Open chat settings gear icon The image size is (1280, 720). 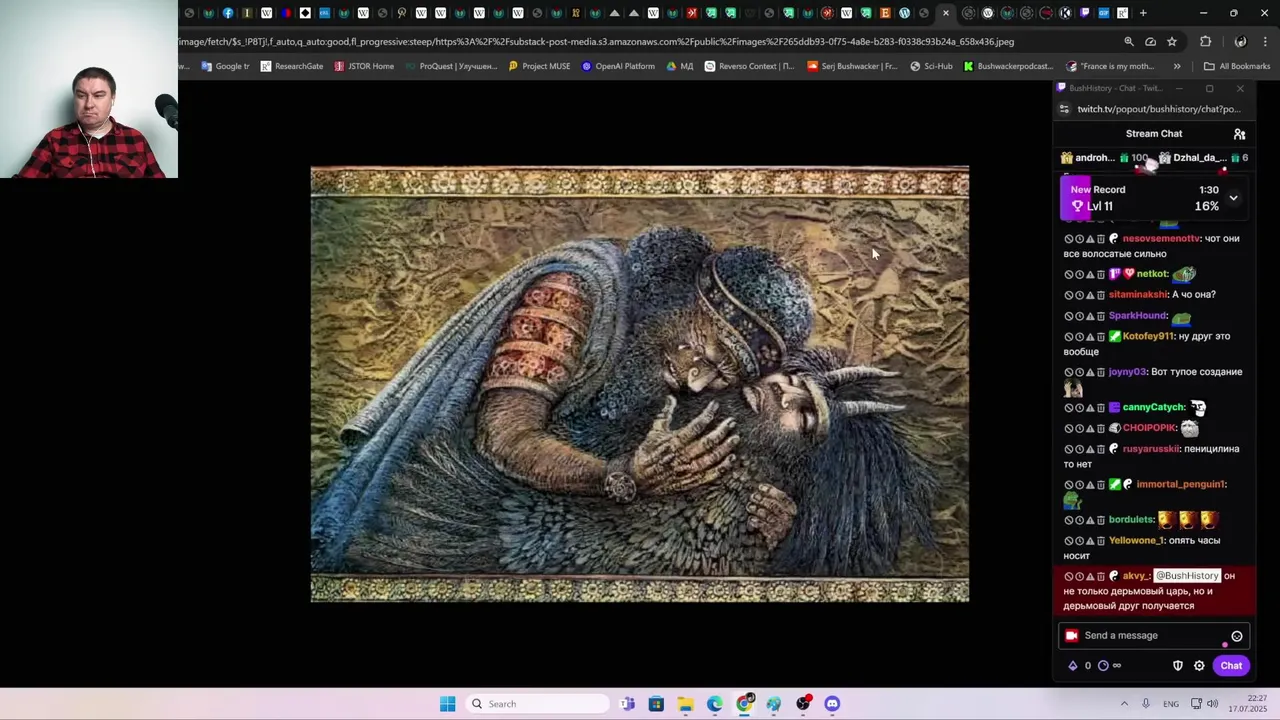pyautogui.click(x=1199, y=666)
